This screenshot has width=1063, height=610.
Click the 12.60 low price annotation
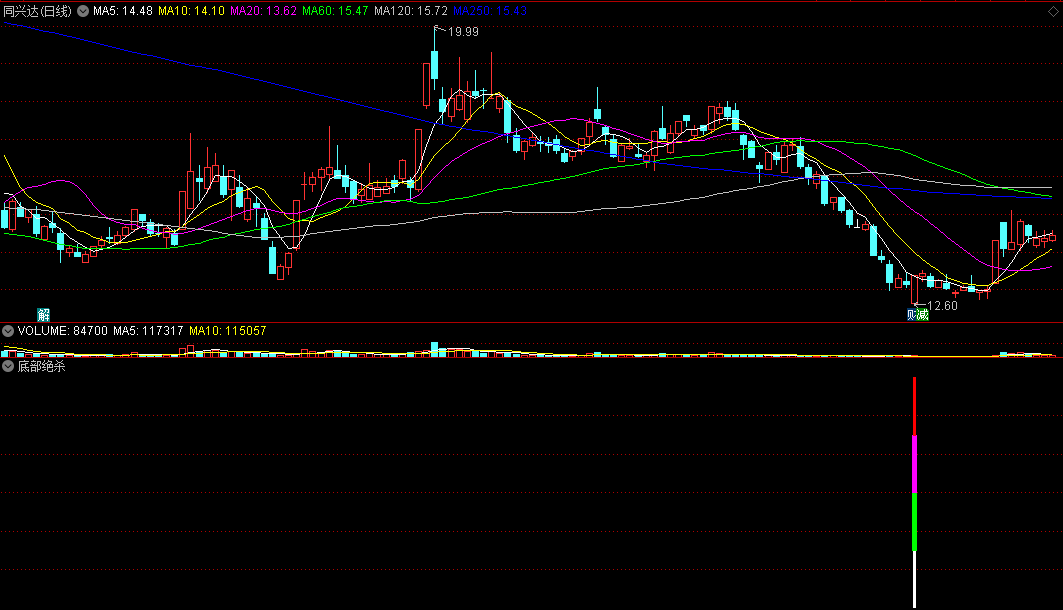pos(942,306)
